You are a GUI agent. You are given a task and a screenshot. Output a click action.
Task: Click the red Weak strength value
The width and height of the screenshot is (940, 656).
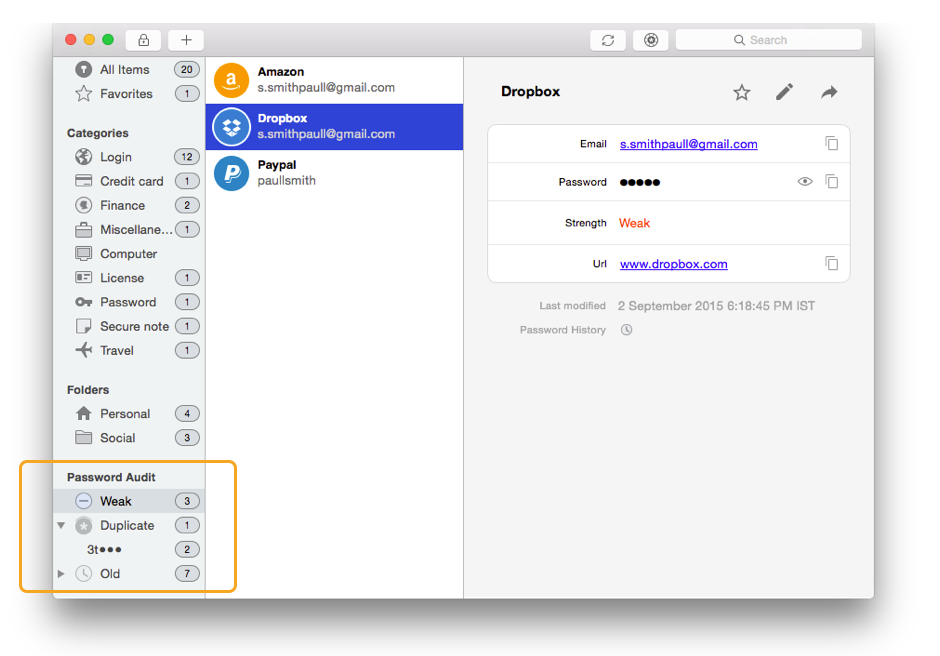634,223
